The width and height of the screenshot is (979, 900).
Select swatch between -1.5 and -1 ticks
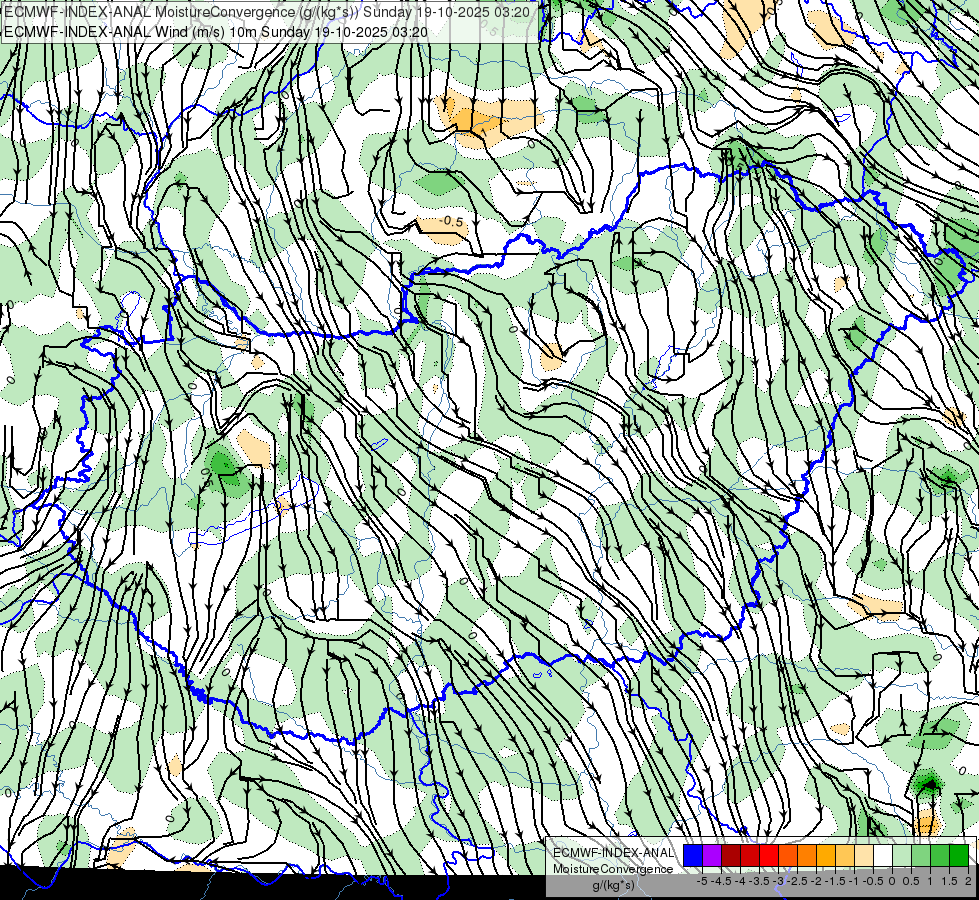[845, 855]
